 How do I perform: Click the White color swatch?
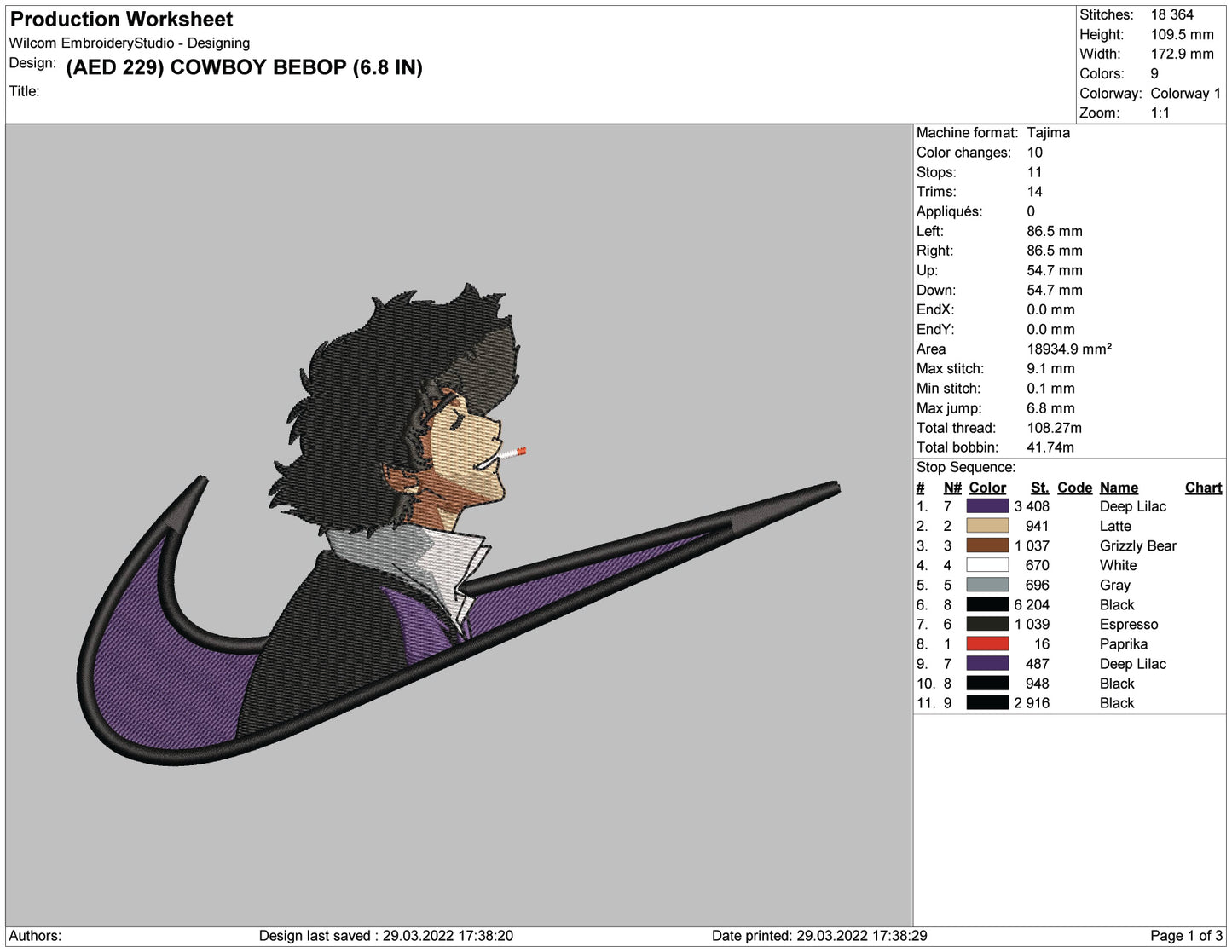click(x=987, y=565)
